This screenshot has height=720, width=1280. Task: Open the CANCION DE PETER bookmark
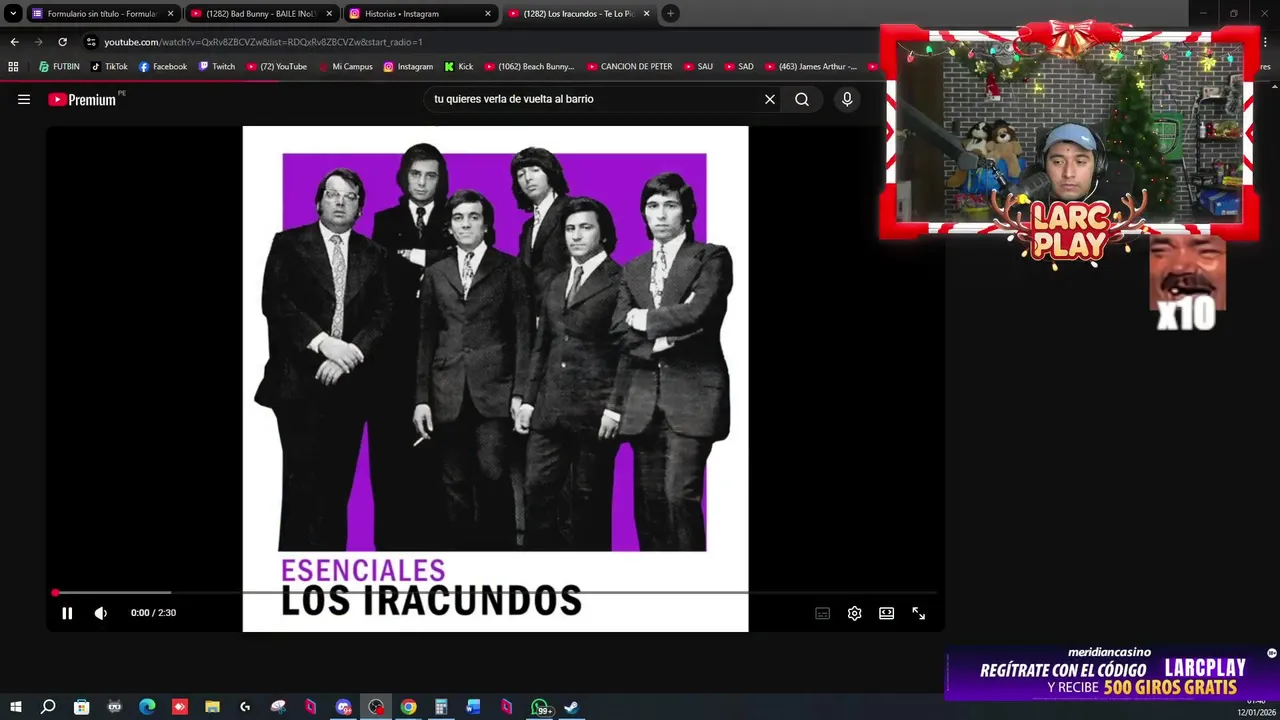coord(629,67)
